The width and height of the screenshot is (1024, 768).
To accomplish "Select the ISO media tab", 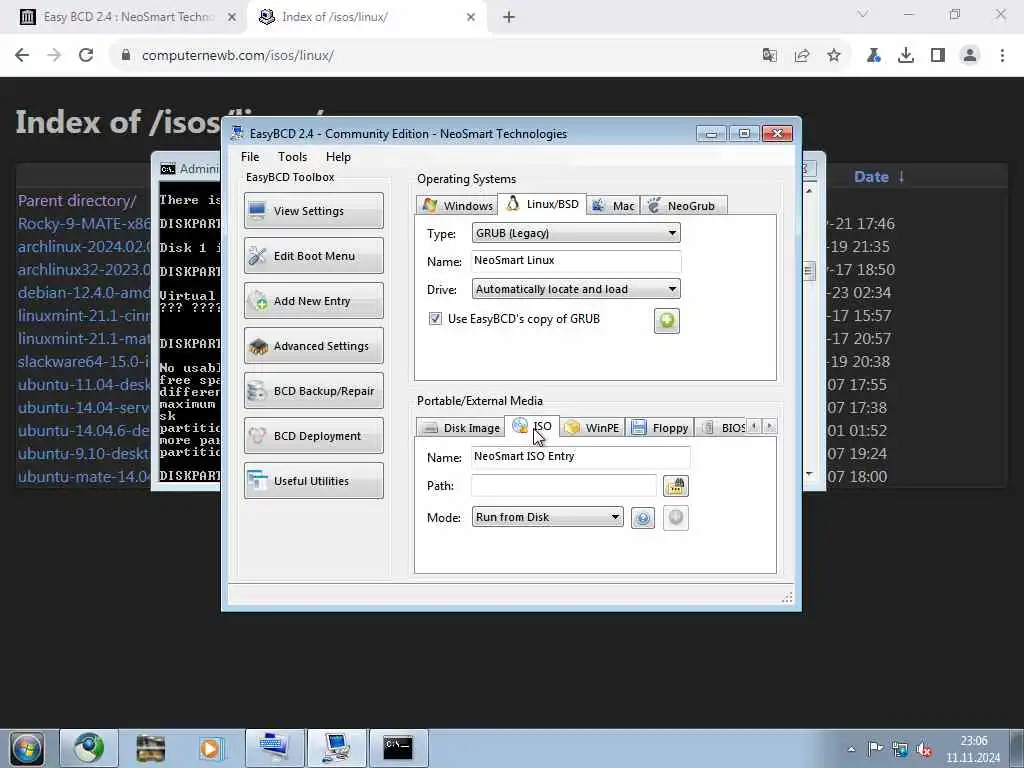I will tap(532, 426).
